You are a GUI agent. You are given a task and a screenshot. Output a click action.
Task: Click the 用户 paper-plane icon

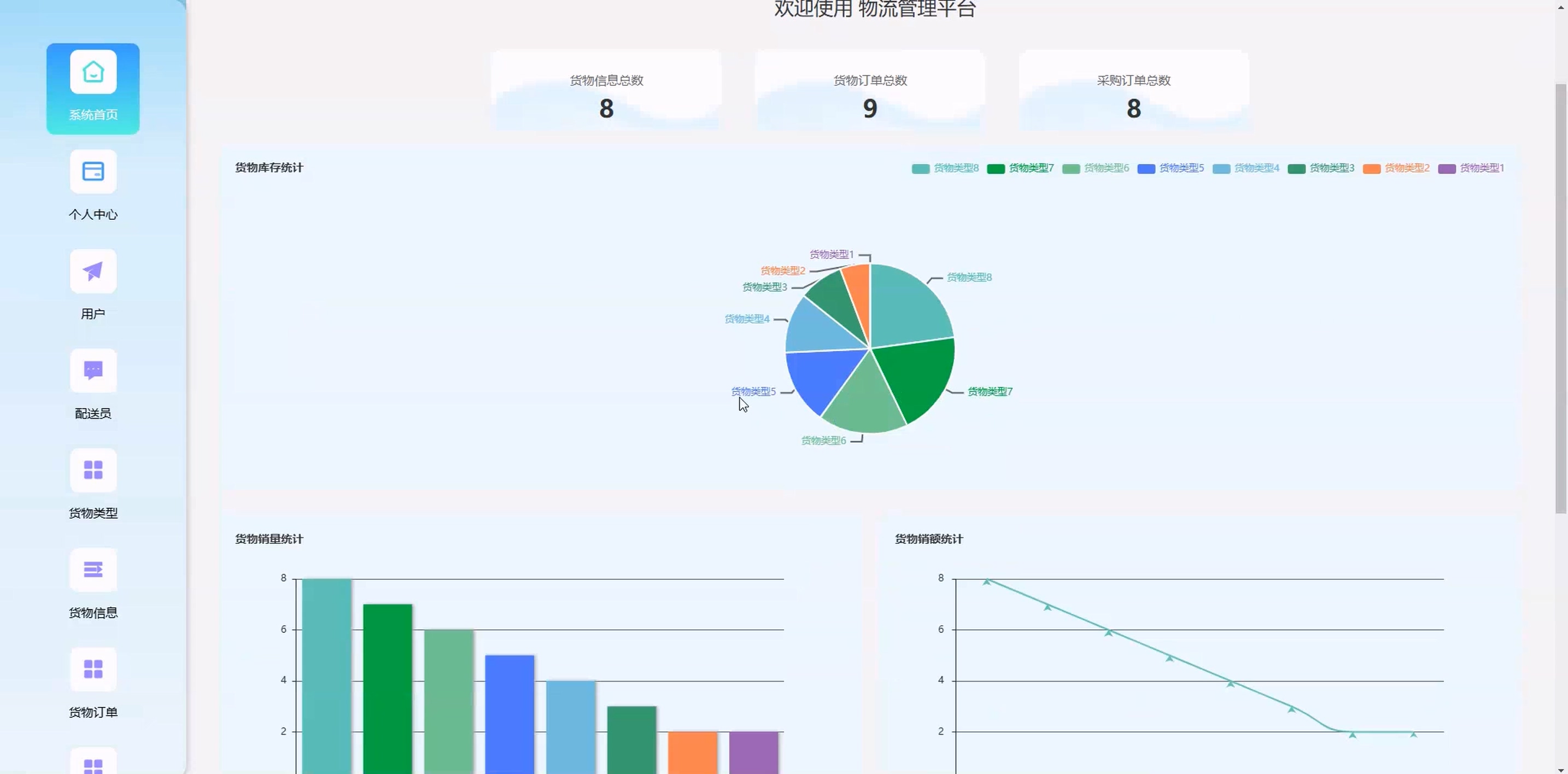[x=93, y=271]
